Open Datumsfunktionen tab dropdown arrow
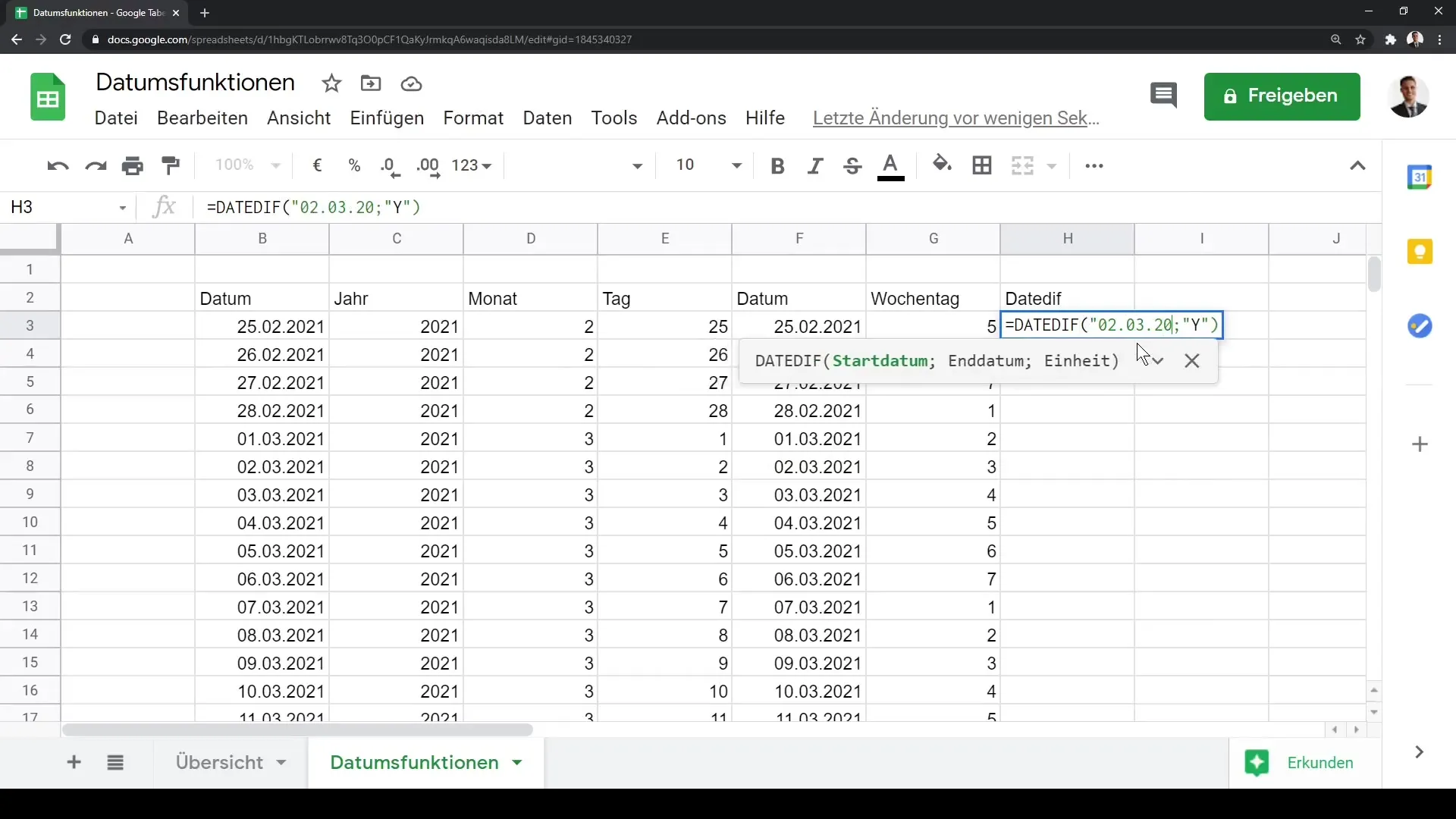The image size is (1456, 819). tap(517, 763)
